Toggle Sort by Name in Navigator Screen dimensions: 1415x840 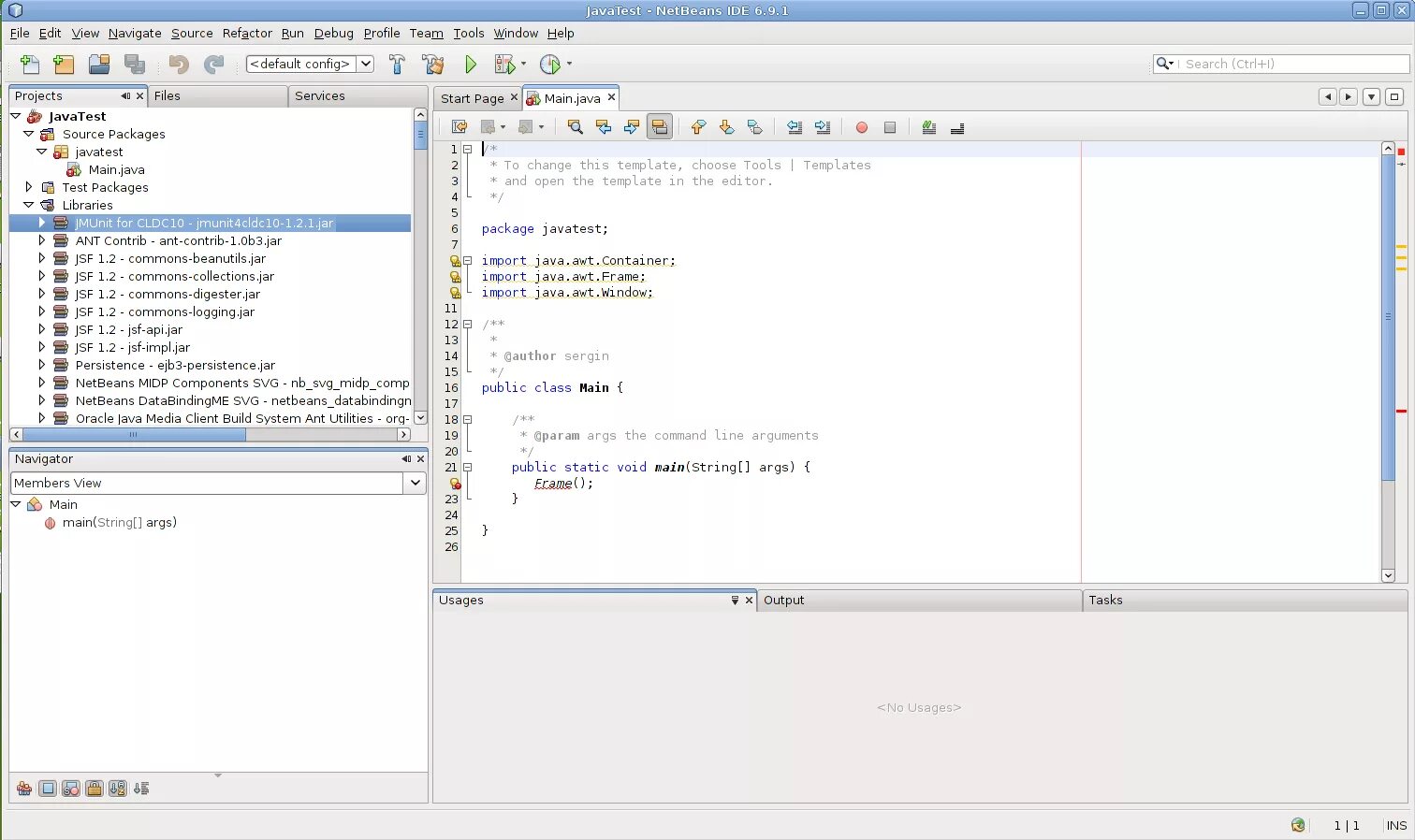(x=117, y=789)
